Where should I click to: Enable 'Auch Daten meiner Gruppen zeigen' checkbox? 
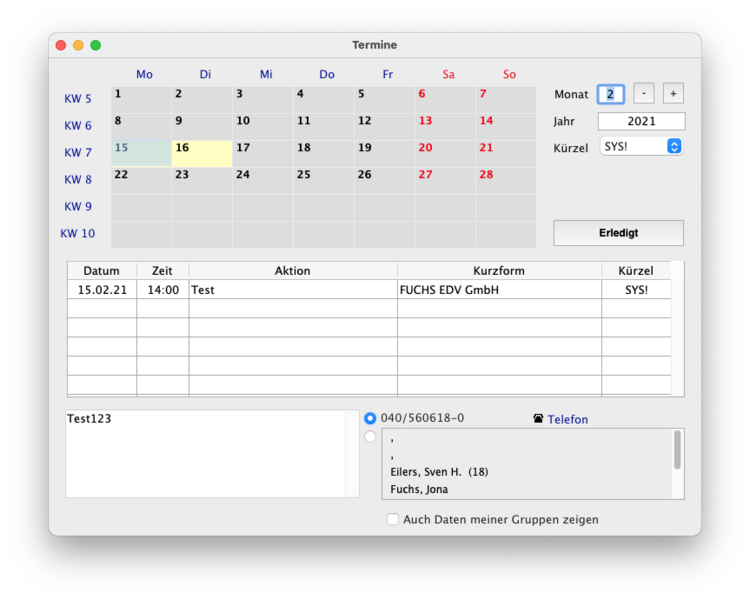[x=393, y=519]
